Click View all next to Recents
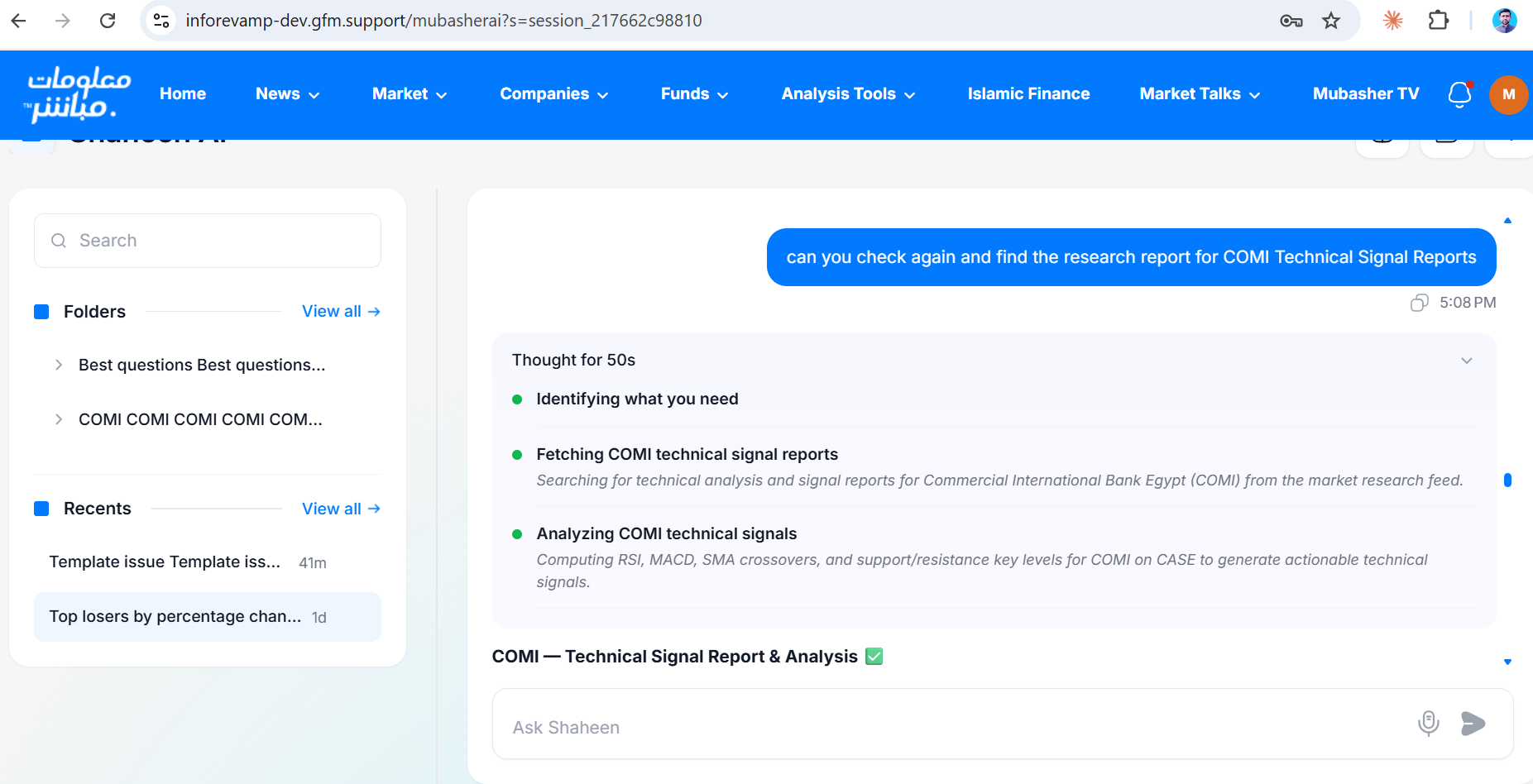1533x784 pixels. pyautogui.click(x=341, y=509)
